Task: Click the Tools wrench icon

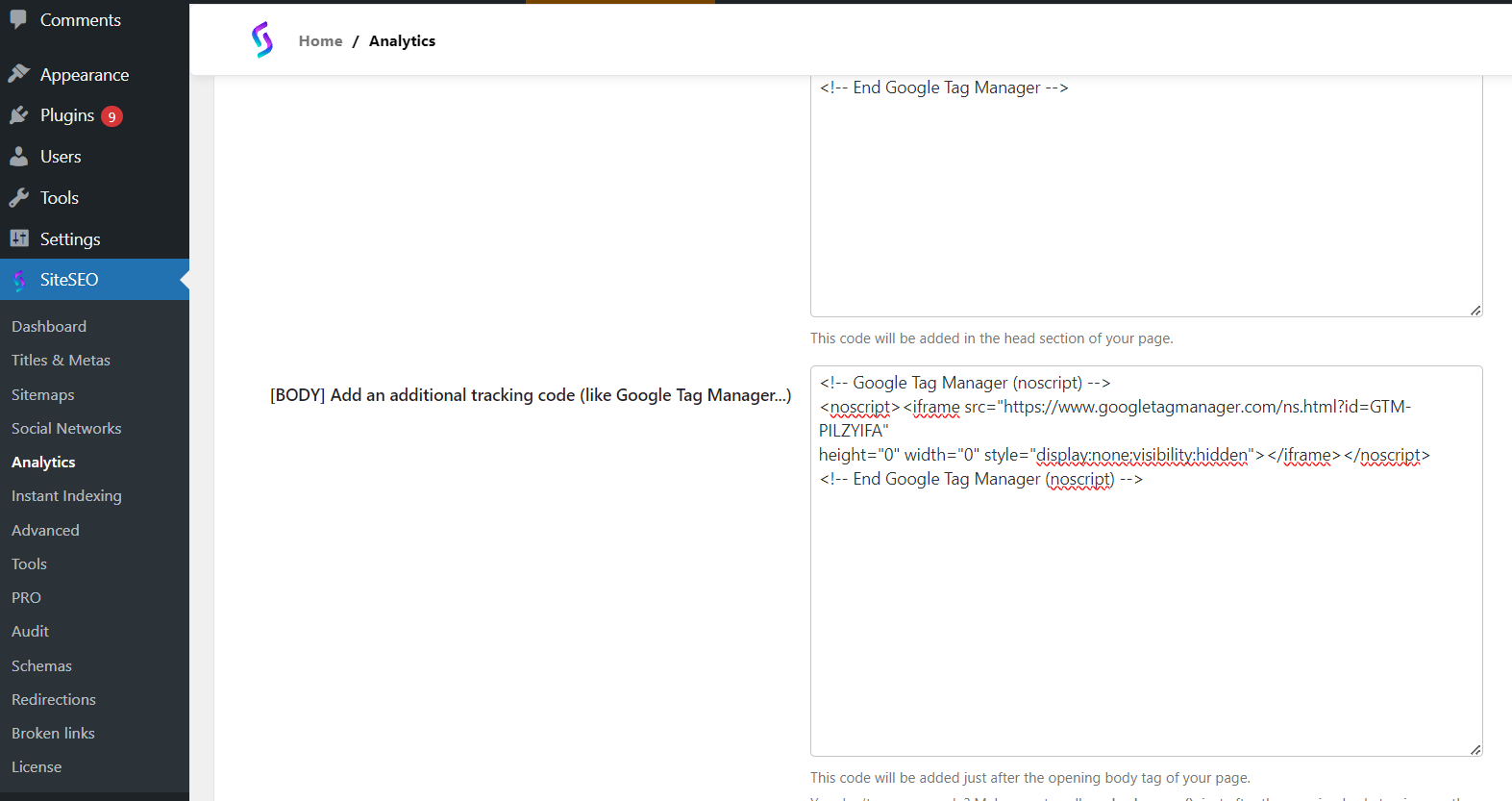Action: click(x=19, y=198)
